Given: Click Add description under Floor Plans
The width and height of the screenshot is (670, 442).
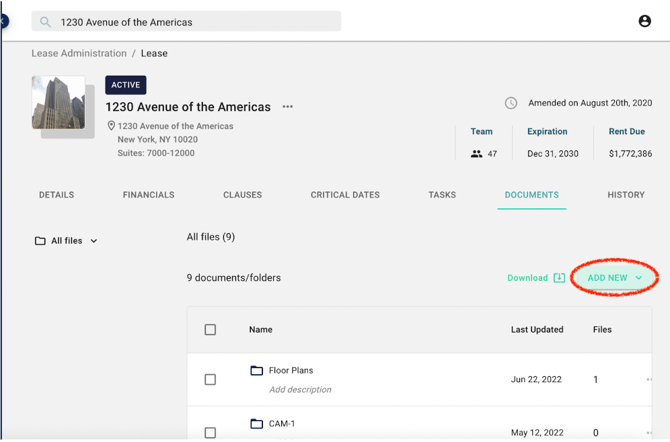Looking at the screenshot, I should [300, 390].
